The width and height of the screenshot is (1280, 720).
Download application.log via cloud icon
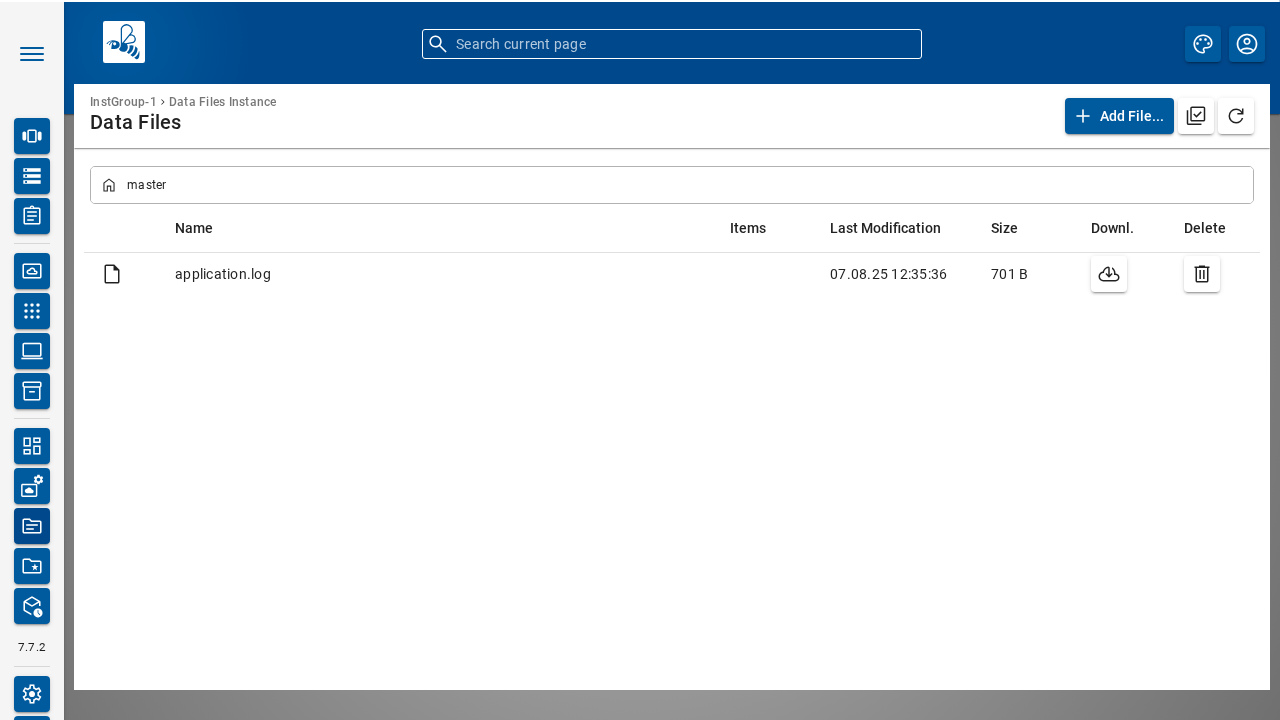coord(1109,274)
